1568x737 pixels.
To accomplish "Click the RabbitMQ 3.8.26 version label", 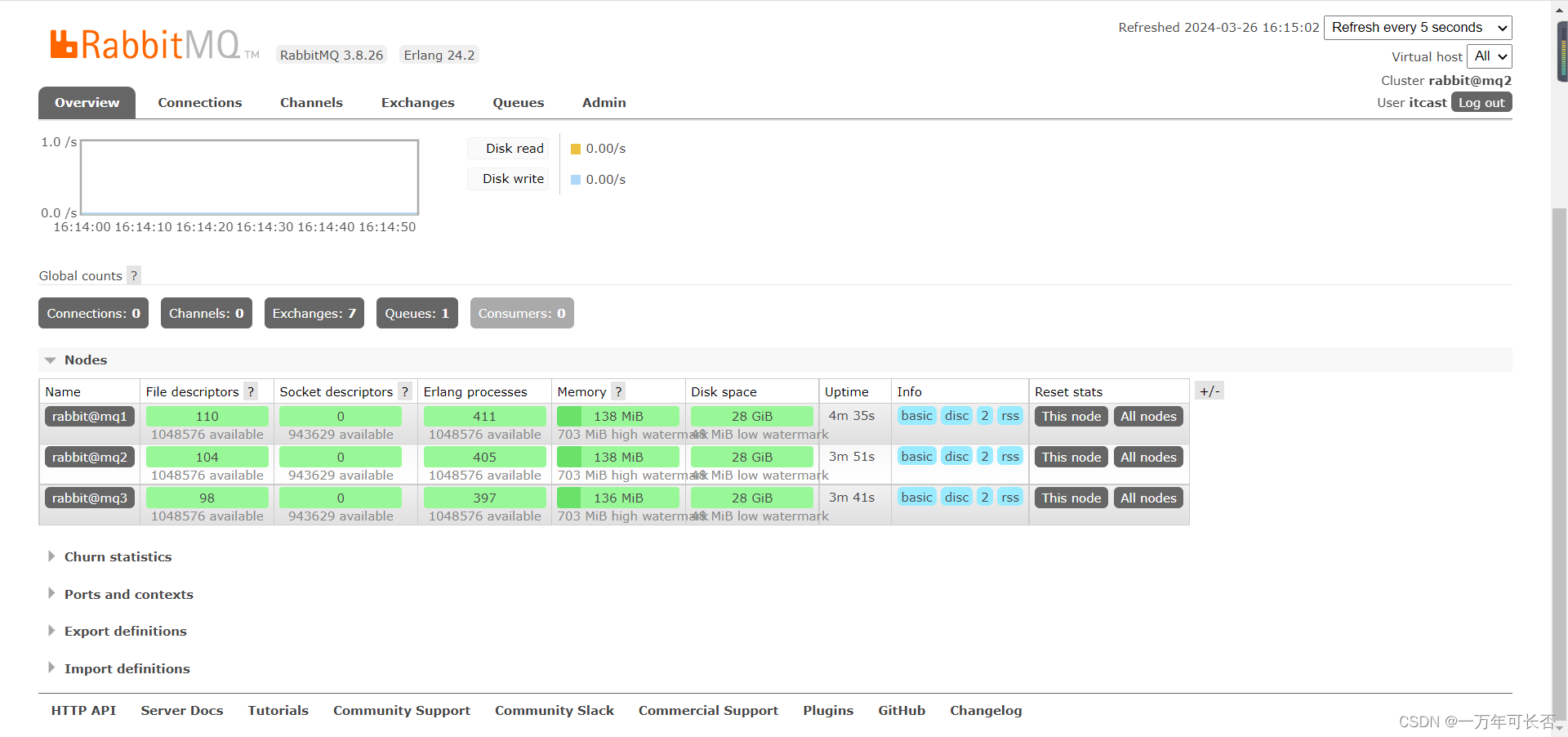I will (x=331, y=55).
